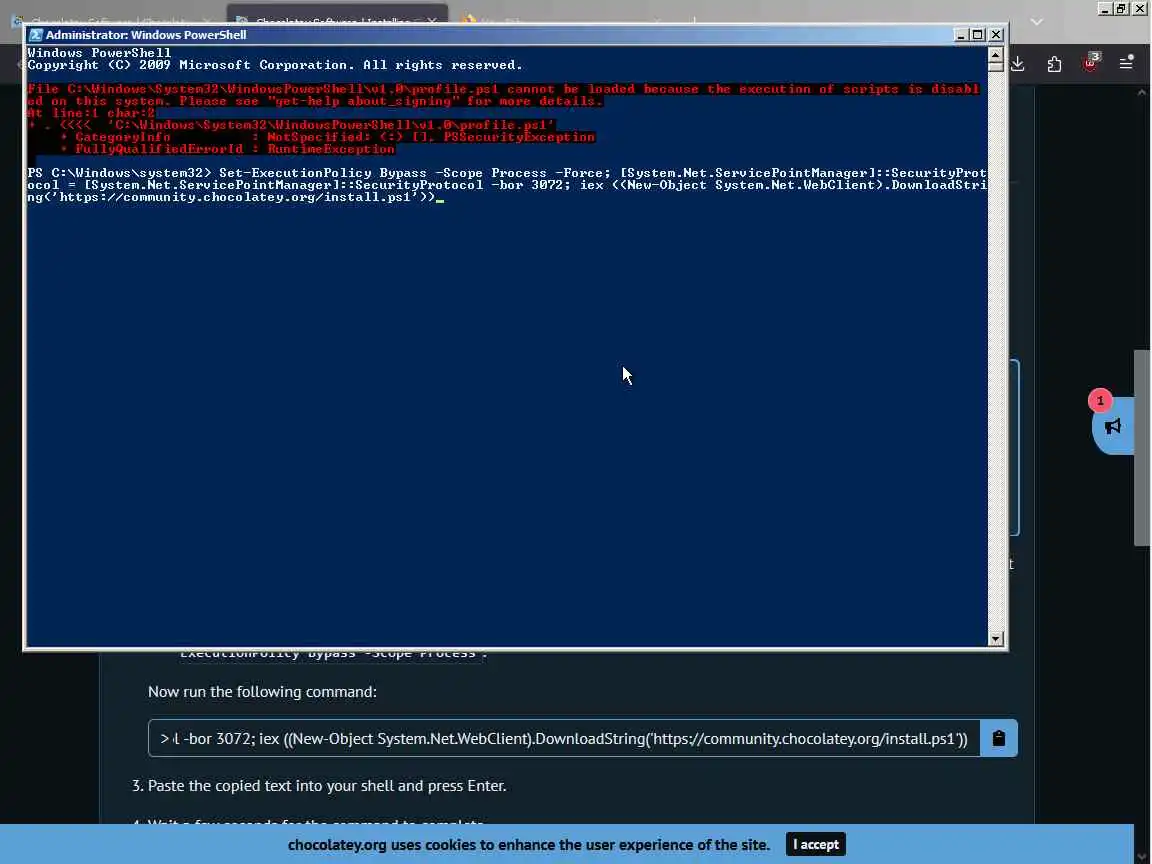Minimize the PowerShell window
Image resolution: width=1152 pixels, height=864 pixels.
(961, 35)
